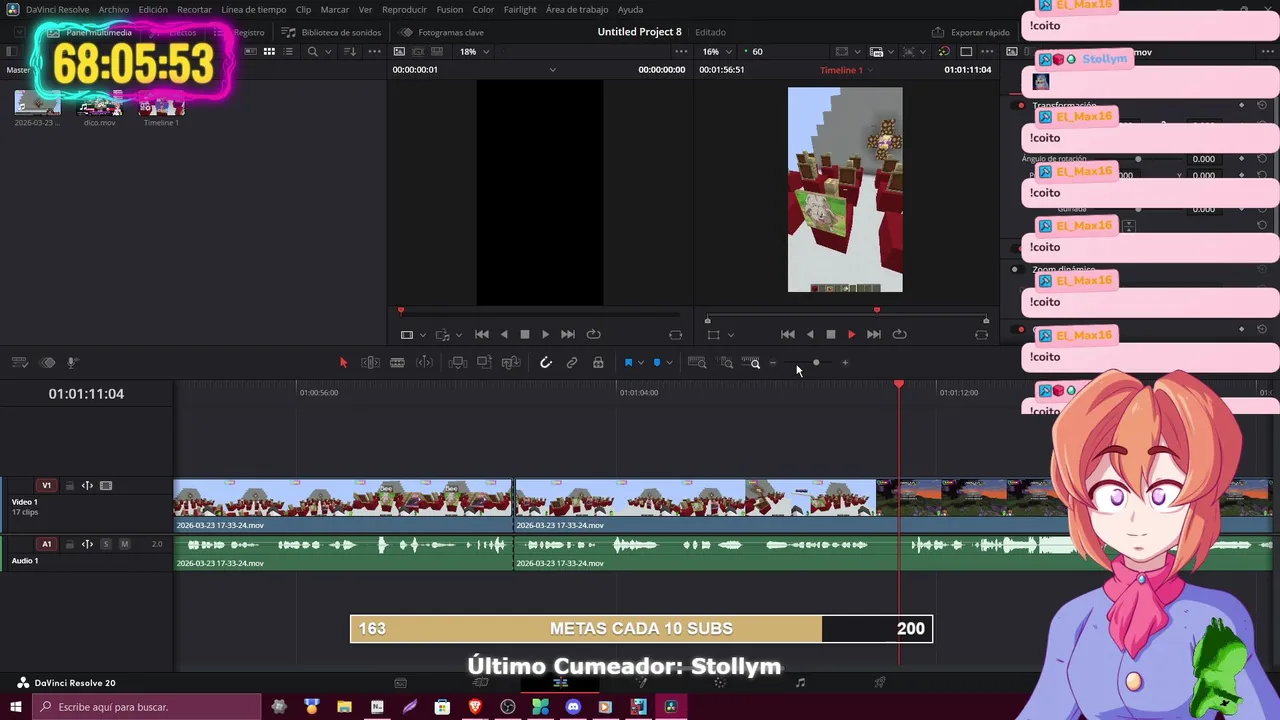The height and width of the screenshot is (720, 1280).
Task: Click the microphone voiceover icon
Action: (72, 363)
